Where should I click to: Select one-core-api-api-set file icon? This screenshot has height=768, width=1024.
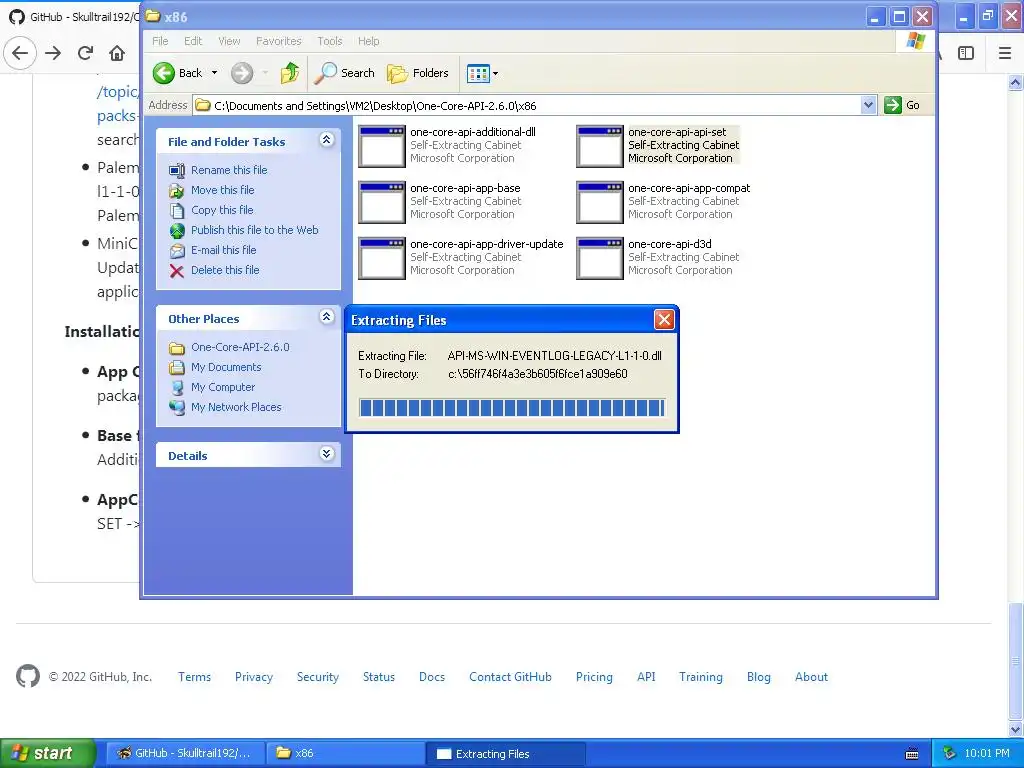pos(600,146)
